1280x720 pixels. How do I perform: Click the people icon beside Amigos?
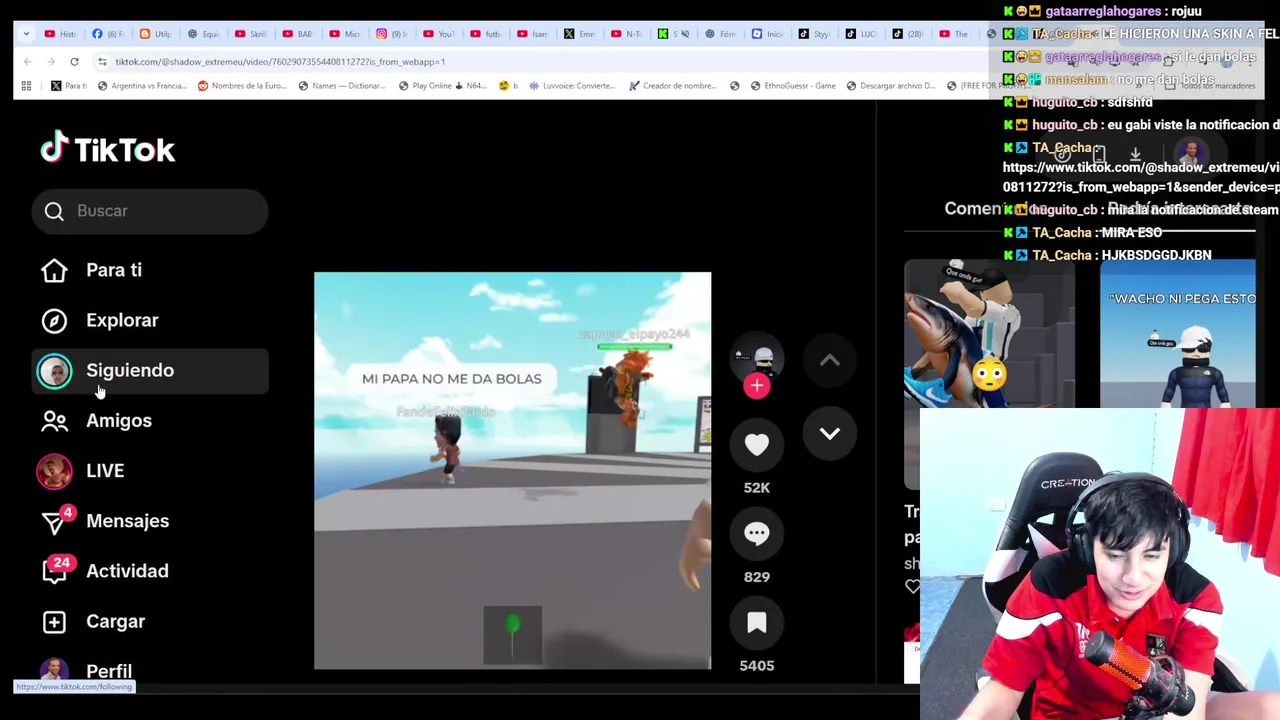click(x=54, y=420)
